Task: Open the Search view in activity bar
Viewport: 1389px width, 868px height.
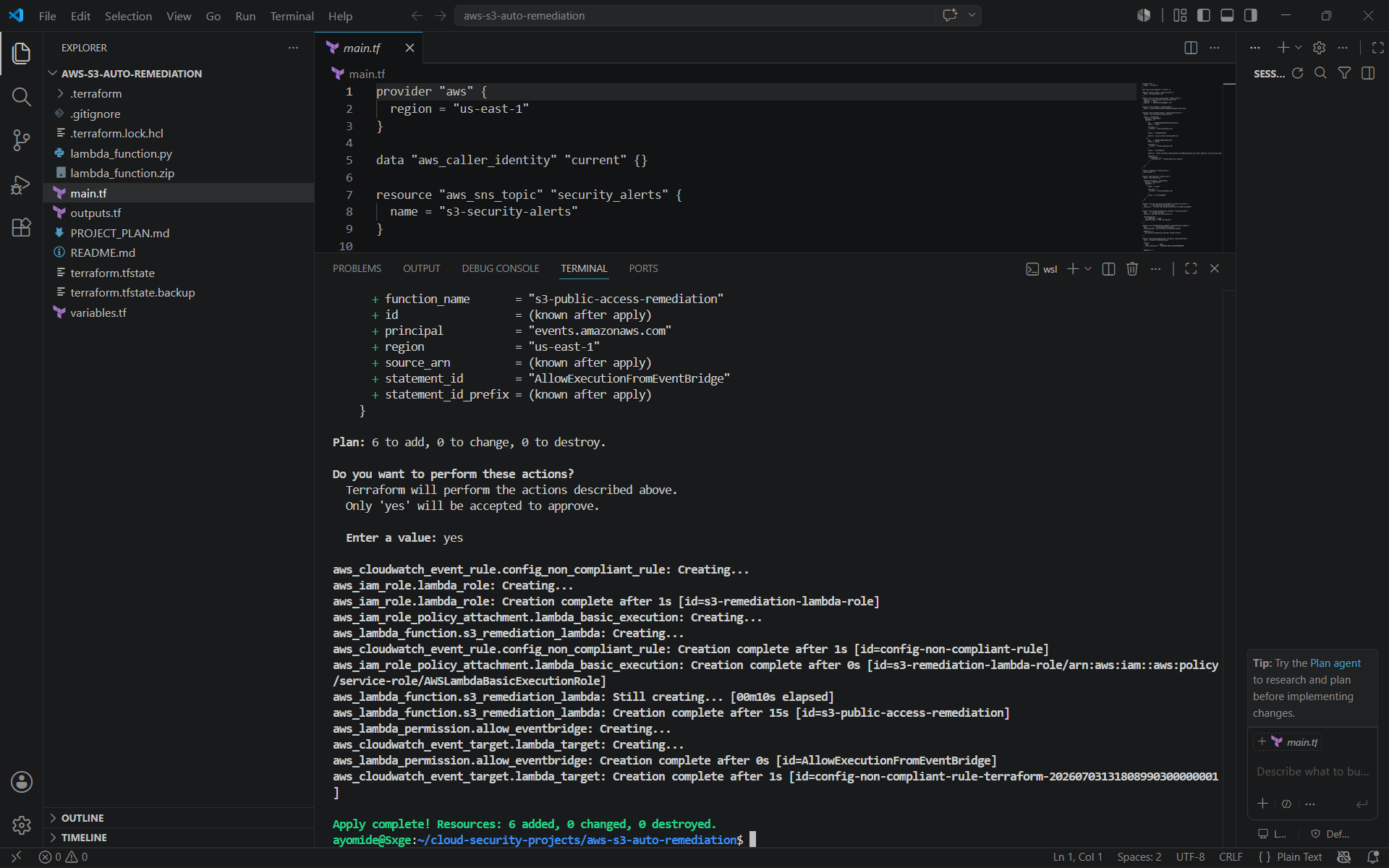Action: coord(22,97)
